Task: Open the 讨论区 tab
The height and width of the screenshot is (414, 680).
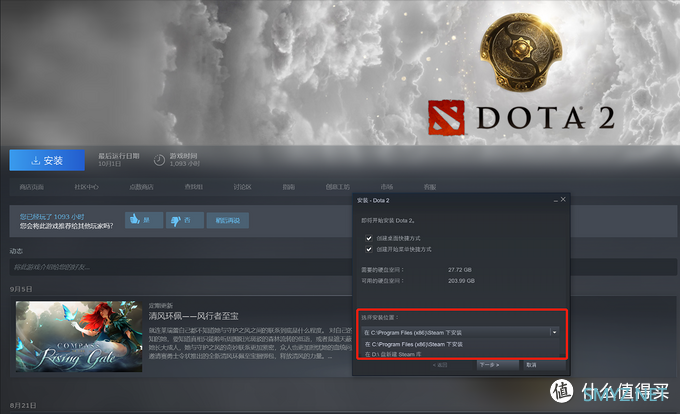Action: 242,187
